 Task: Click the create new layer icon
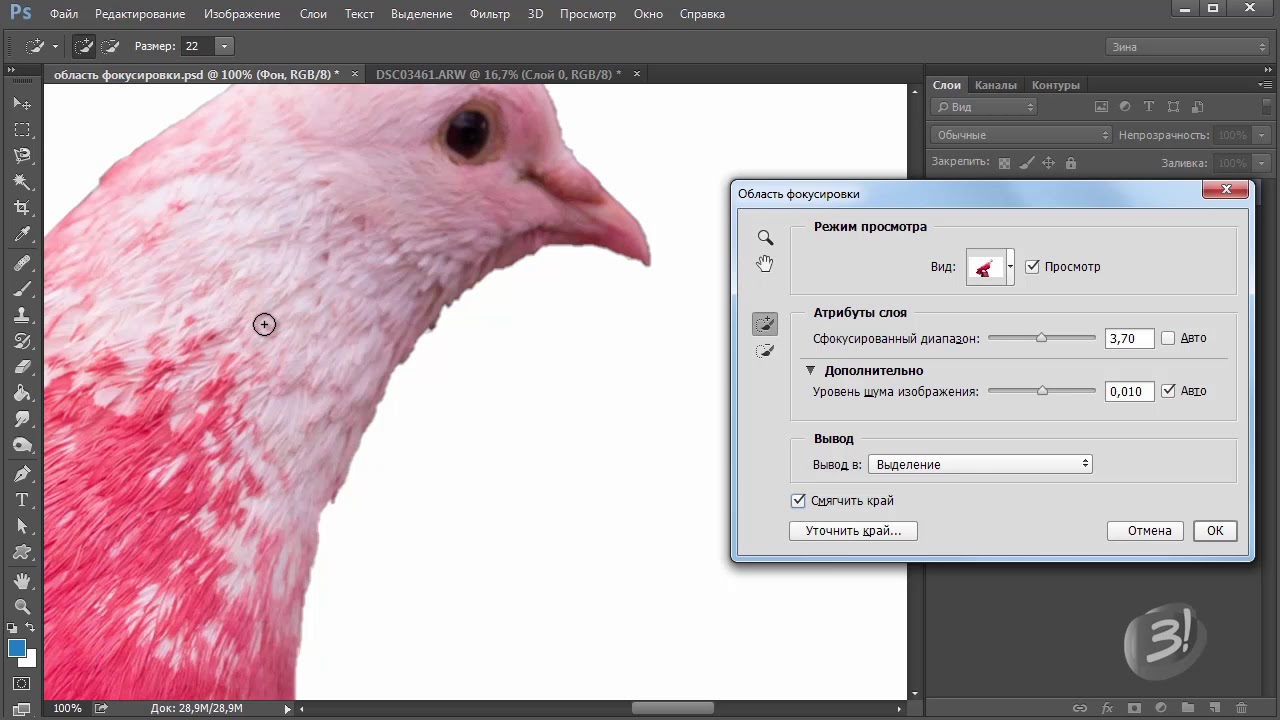tap(1214, 708)
